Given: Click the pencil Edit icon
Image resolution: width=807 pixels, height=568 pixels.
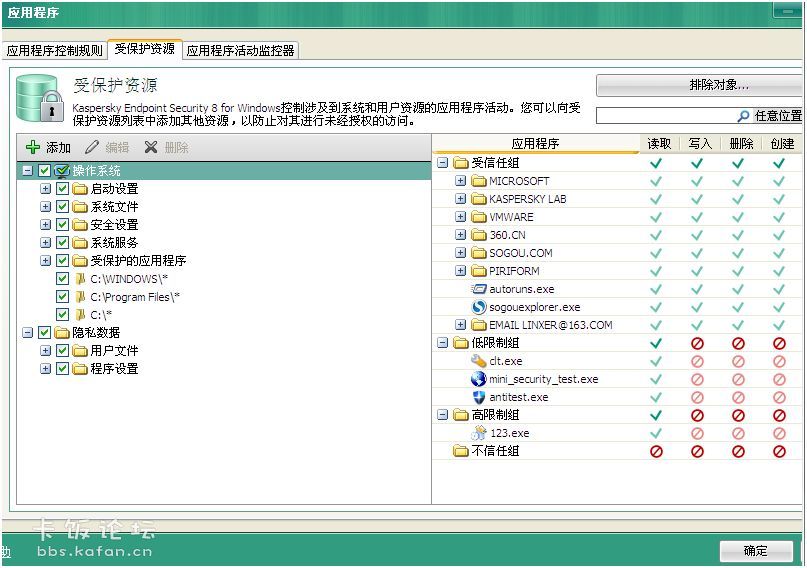Looking at the screenshot, I should (x=92, y=147).
